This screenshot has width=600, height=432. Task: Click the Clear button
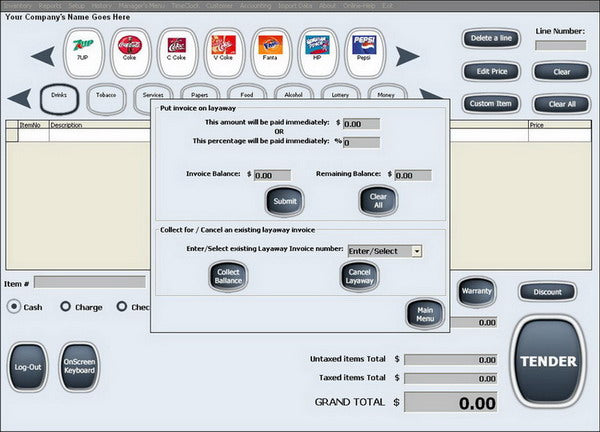(x=561, y=72)
